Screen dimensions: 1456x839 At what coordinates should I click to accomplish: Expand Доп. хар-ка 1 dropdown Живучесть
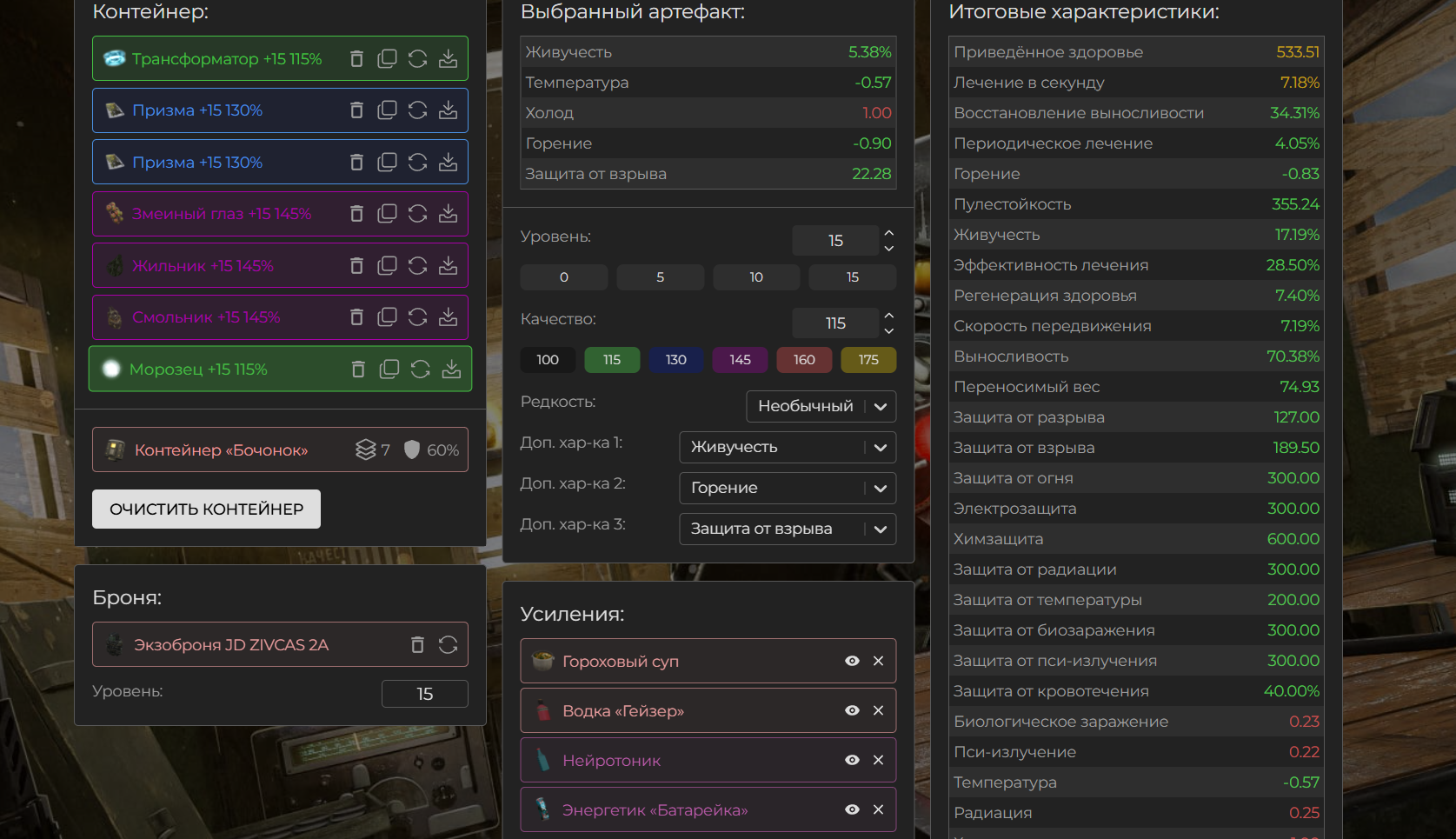[787, 447]
